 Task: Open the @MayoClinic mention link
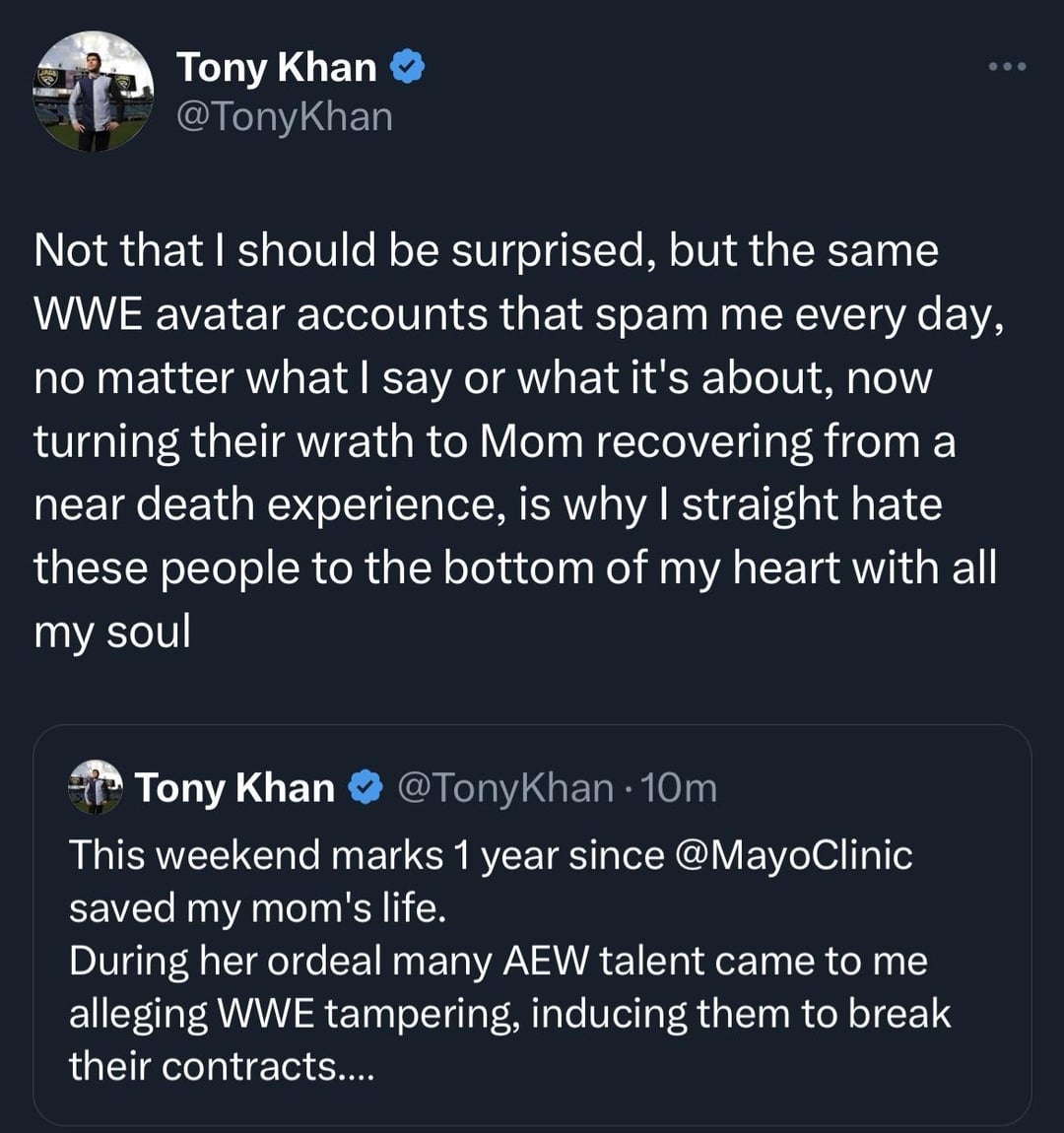(795, 854)
